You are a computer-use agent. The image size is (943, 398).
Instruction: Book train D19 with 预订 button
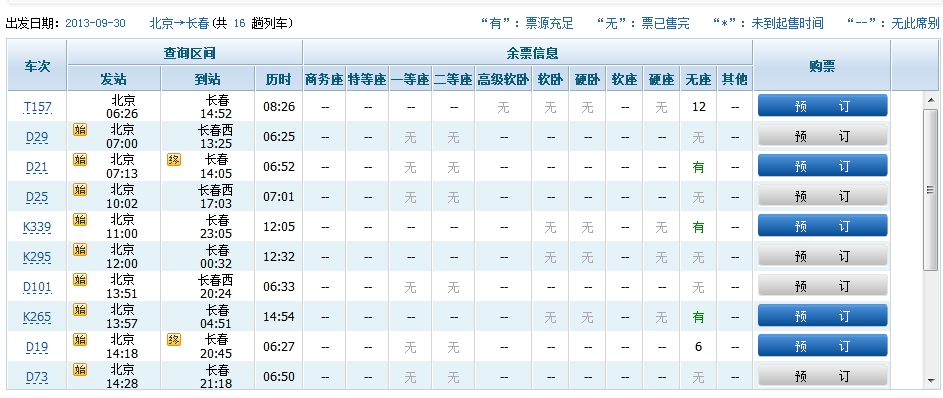point(822,346)
